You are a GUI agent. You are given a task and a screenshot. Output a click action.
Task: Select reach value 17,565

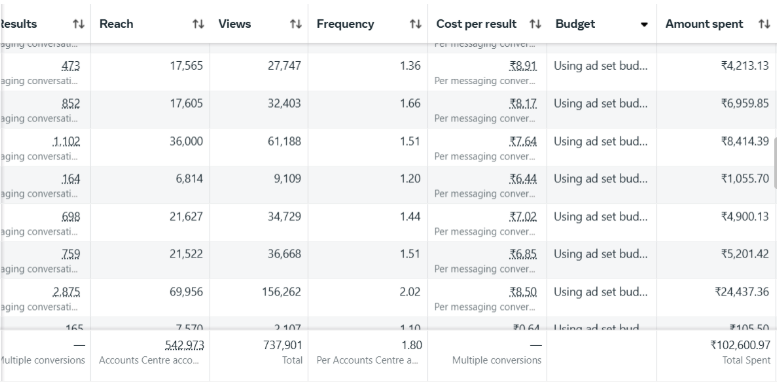point(186,66)
